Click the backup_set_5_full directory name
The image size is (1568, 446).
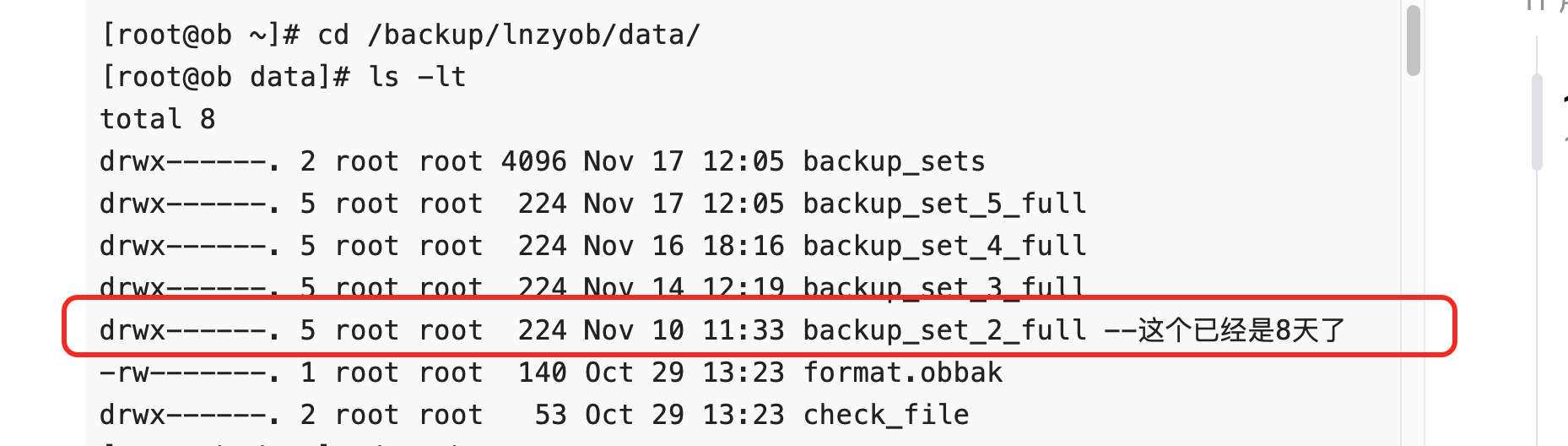pos(944,204)
